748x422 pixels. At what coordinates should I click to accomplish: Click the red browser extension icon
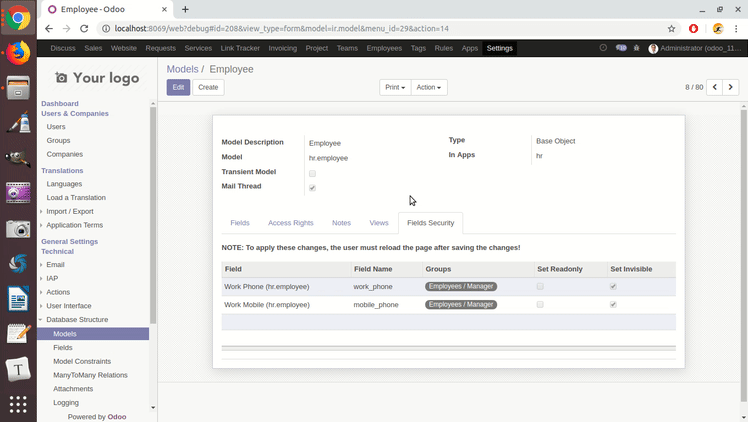[694, 29]
